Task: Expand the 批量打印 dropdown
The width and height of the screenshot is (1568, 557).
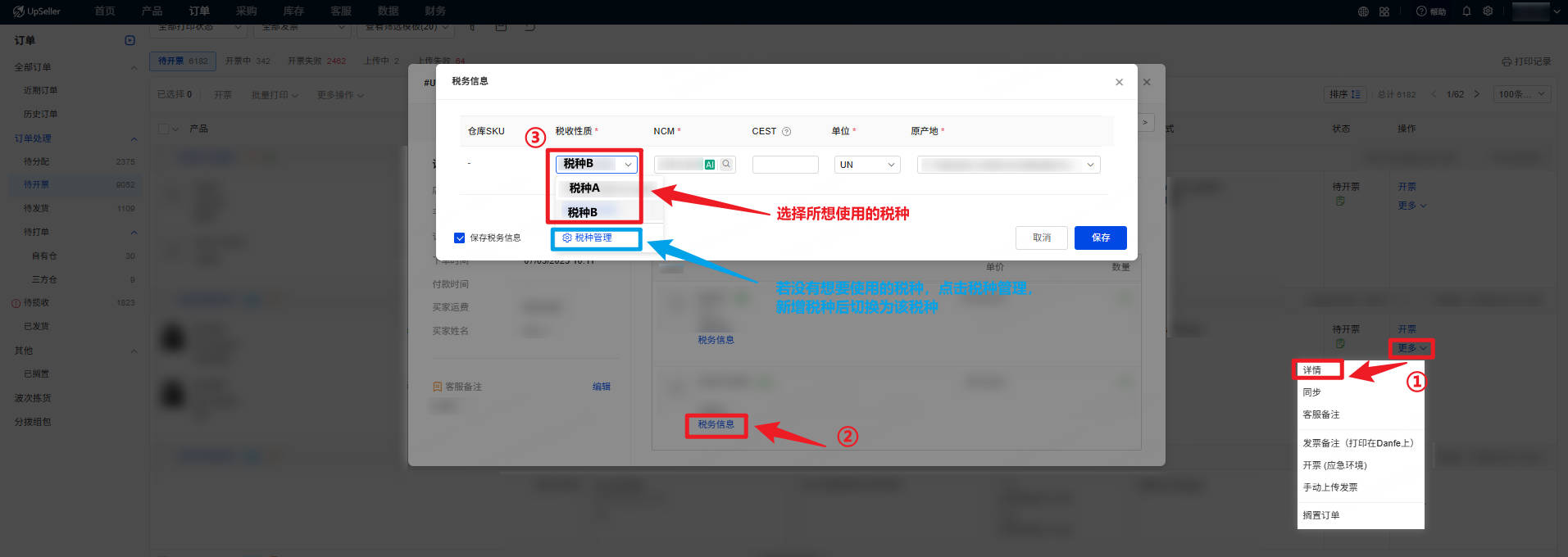Action: [x=275, y=95]
